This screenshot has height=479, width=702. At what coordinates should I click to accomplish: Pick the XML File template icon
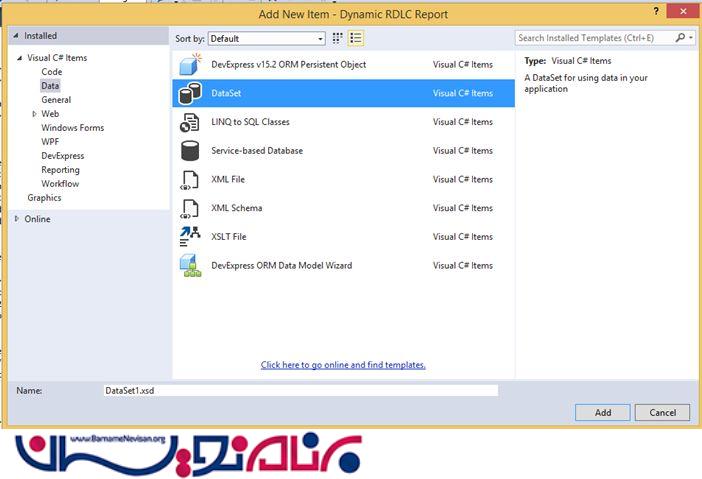(189, 180)
